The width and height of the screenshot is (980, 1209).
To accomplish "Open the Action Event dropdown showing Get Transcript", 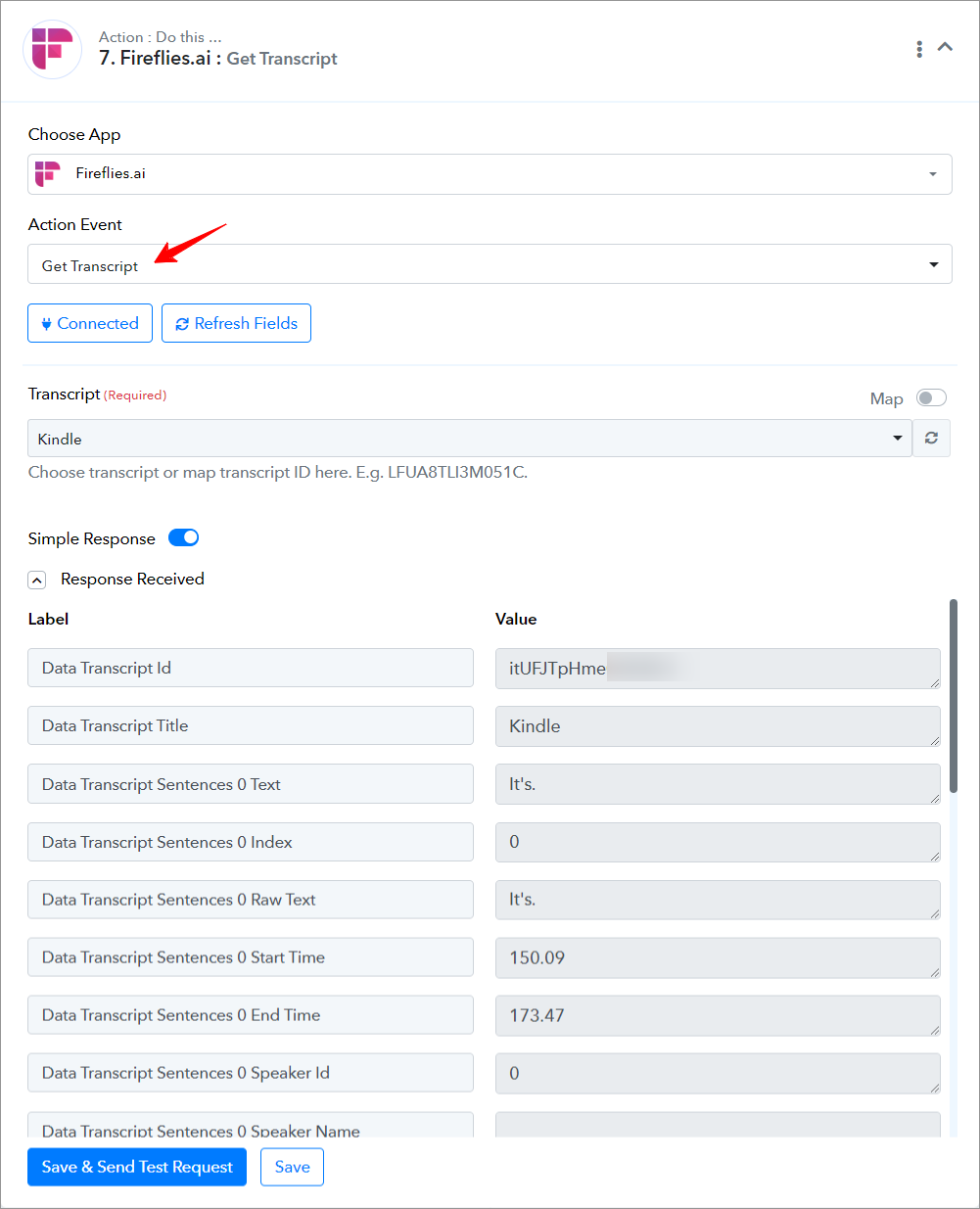I will (x=490, y=264).
